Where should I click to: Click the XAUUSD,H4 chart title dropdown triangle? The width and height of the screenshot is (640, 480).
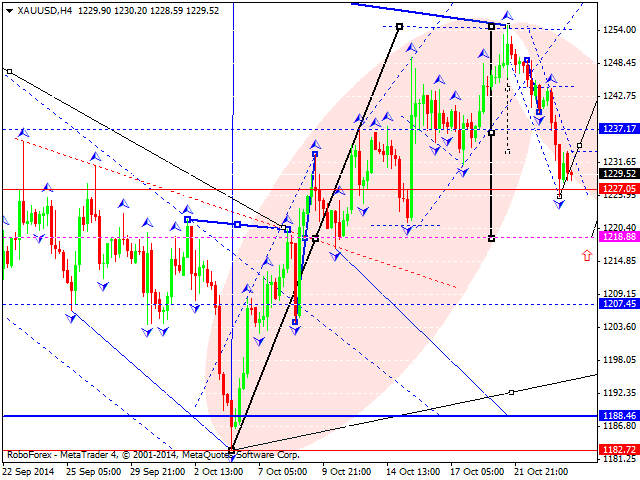tap(9, 11)
